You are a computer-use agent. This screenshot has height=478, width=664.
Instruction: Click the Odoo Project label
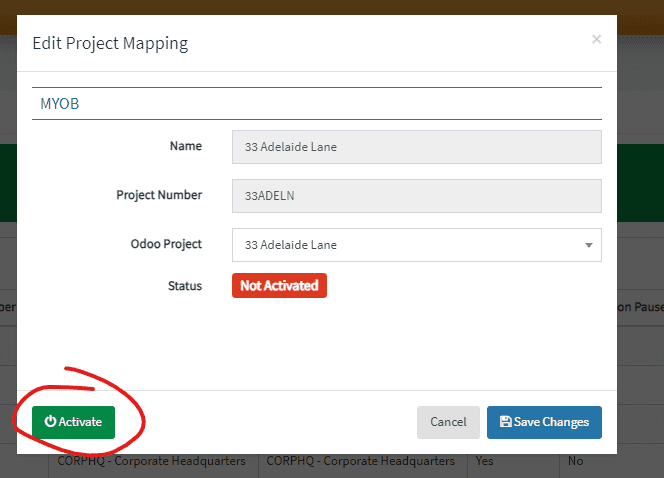[166, 244]
